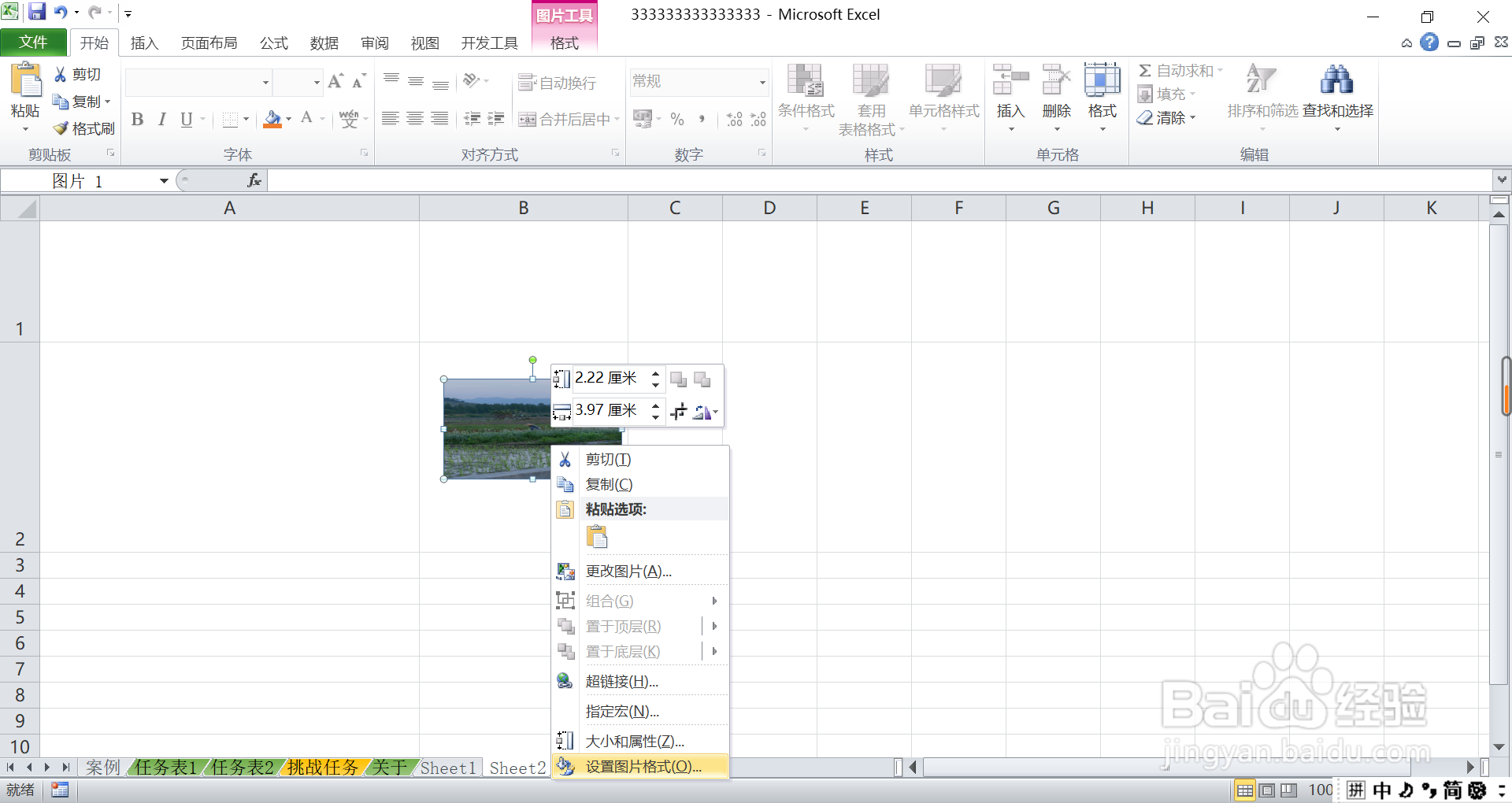1512x803 pixels.
Task: Expand the formula bar
Action: coord(1502,180)
